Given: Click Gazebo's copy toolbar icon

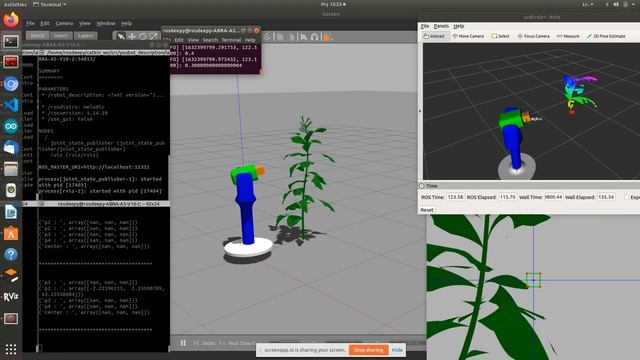Looking at the screenshot, I should point(280,37).
